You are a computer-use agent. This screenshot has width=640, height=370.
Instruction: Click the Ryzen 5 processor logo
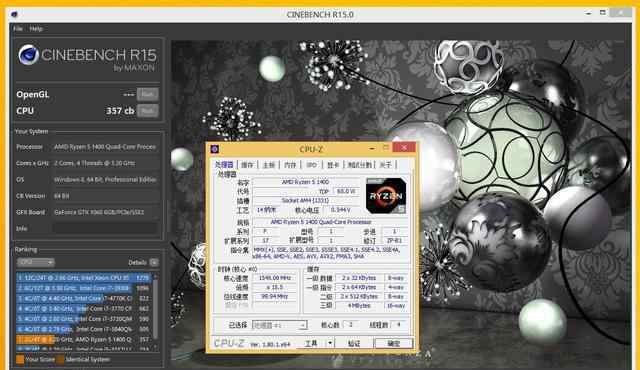click(386, 195)
